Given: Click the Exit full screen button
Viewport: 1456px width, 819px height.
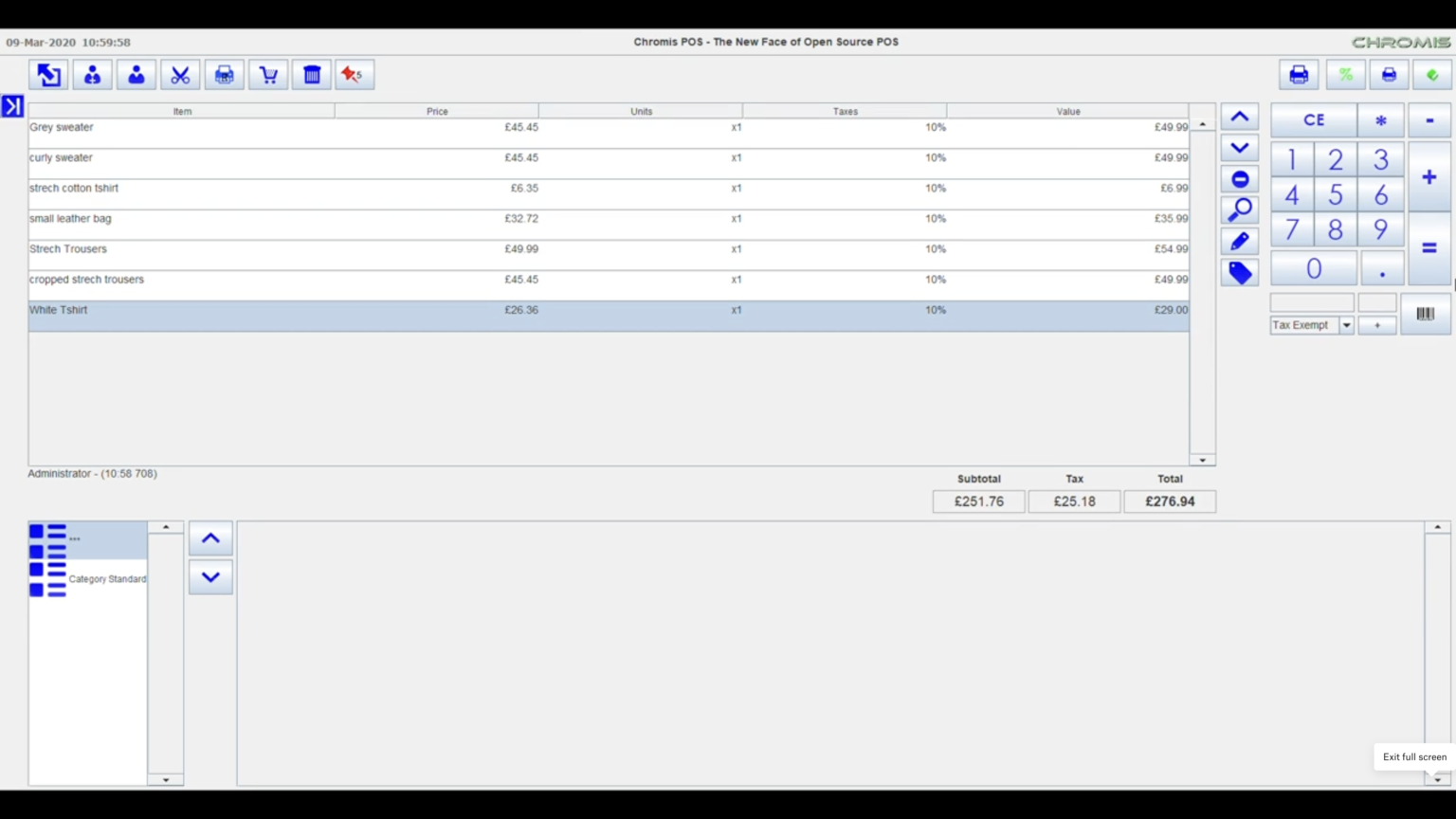Looking at the screenshot, I should click(x=1413, y=756).
